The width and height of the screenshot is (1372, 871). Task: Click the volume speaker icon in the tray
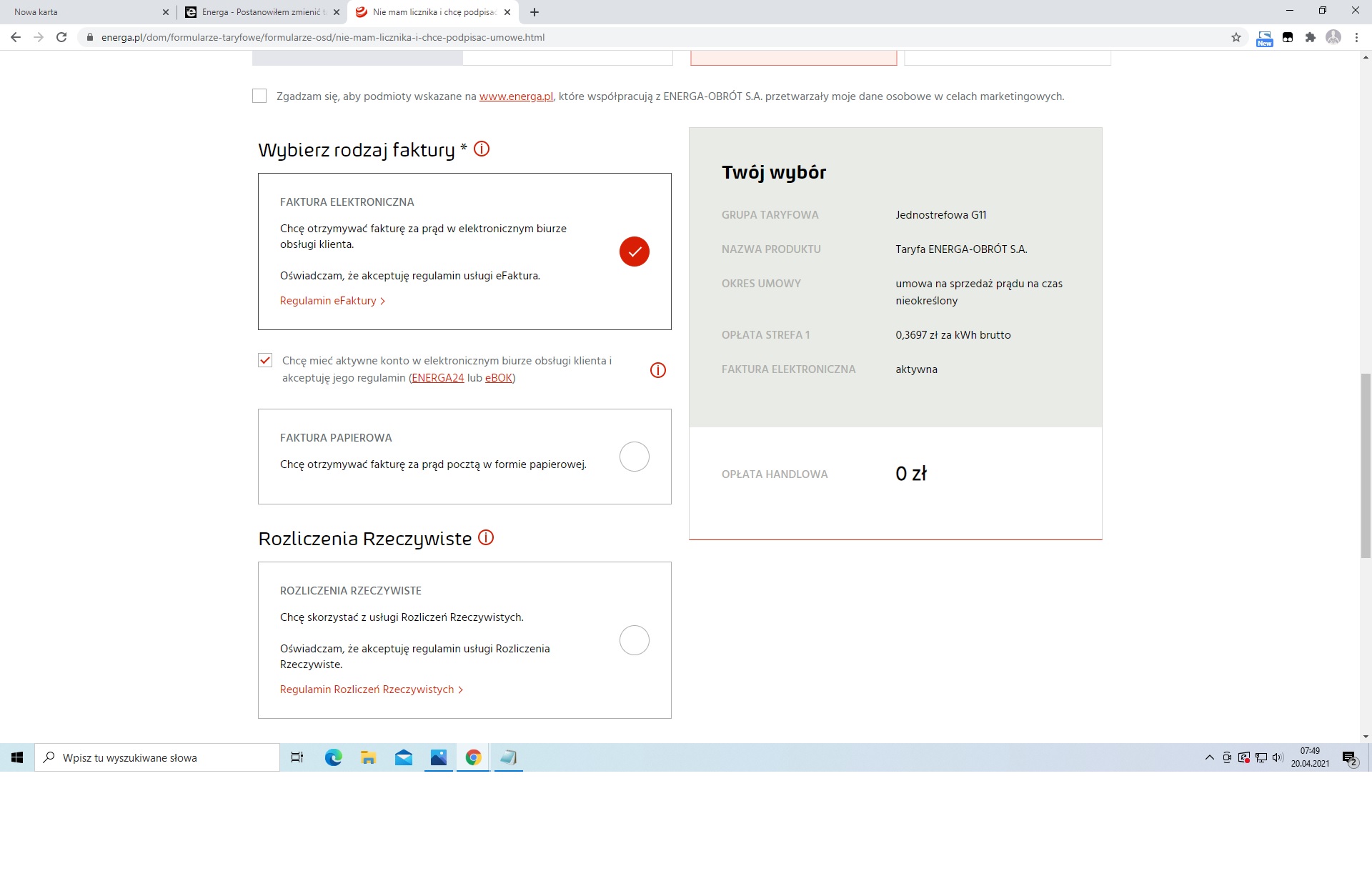coord(1278,757)
